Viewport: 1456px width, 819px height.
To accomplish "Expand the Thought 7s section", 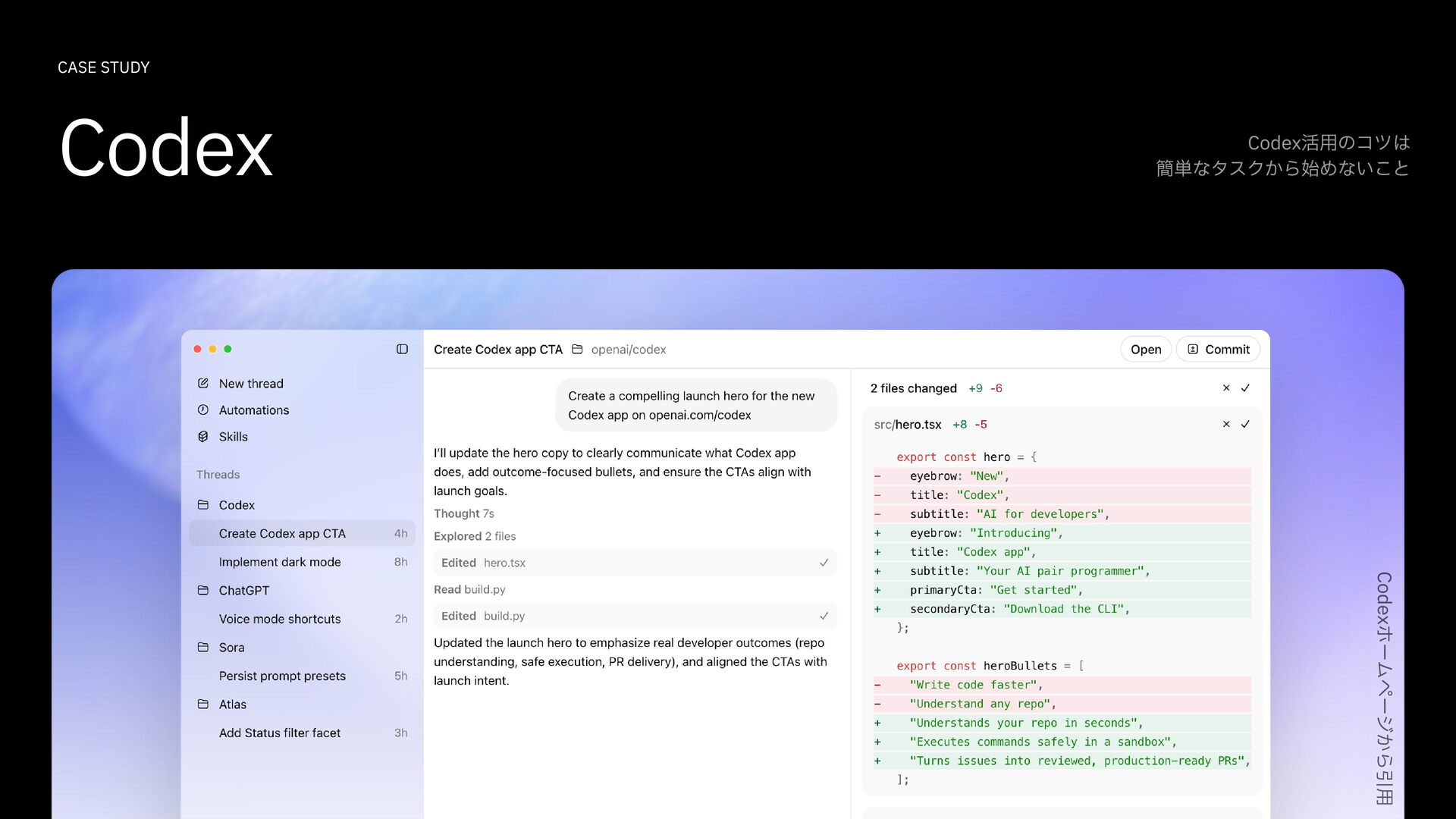I will (x=463, y=513).
